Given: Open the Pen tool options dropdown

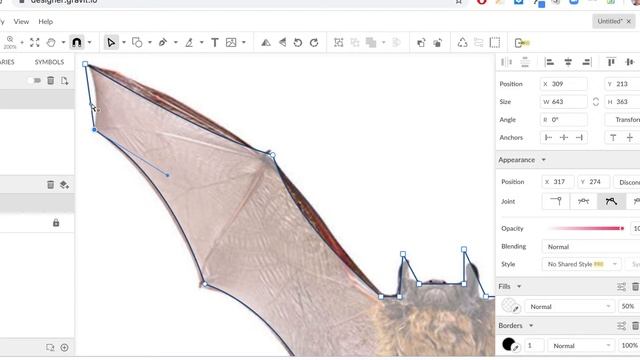Looking at the screenshot, I should pos(176,42).
